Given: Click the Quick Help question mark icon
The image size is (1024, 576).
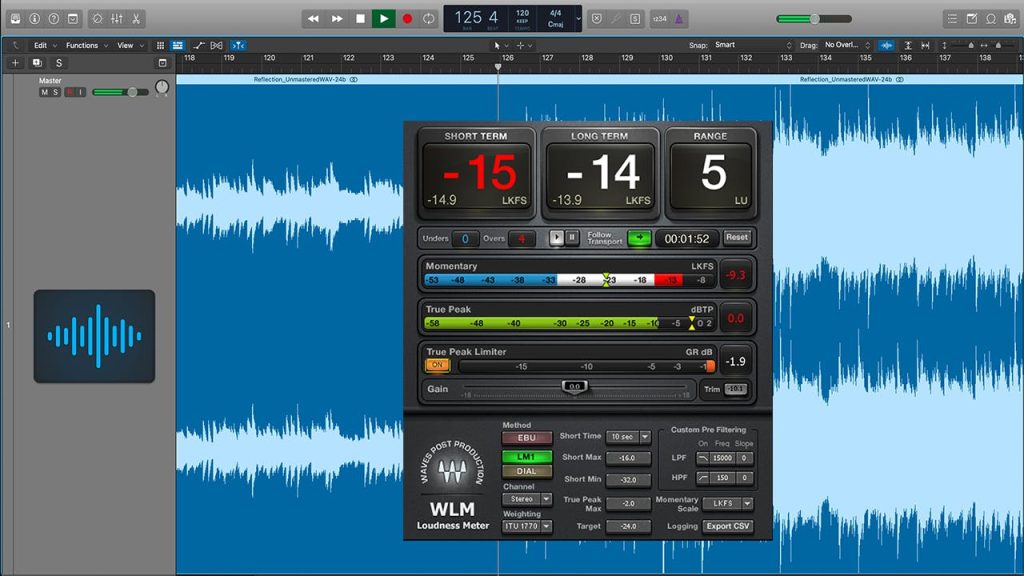Looking at the screenshot, I should click(53, 18).
